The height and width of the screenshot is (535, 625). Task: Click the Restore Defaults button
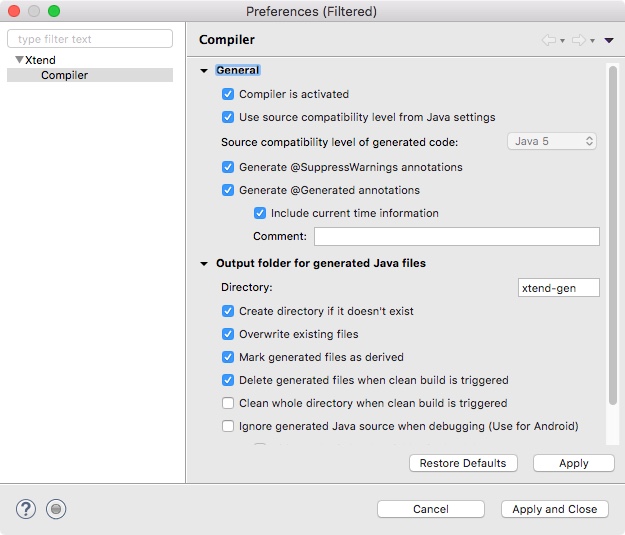click(463, 463)
